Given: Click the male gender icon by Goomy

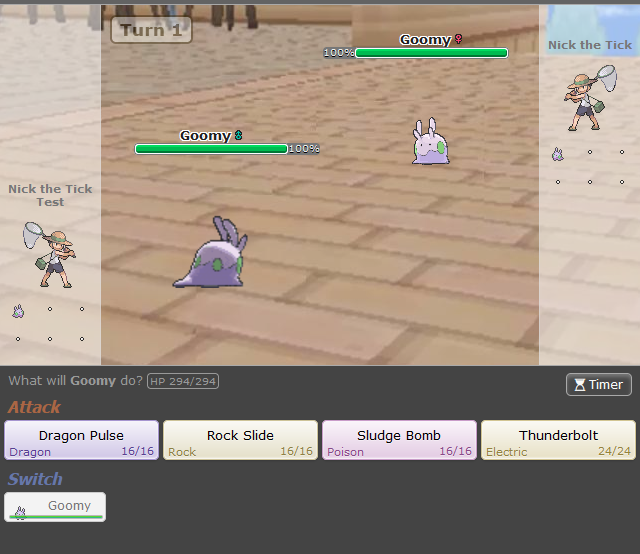Looking at the screenshot, I should [x=239, y=135].
